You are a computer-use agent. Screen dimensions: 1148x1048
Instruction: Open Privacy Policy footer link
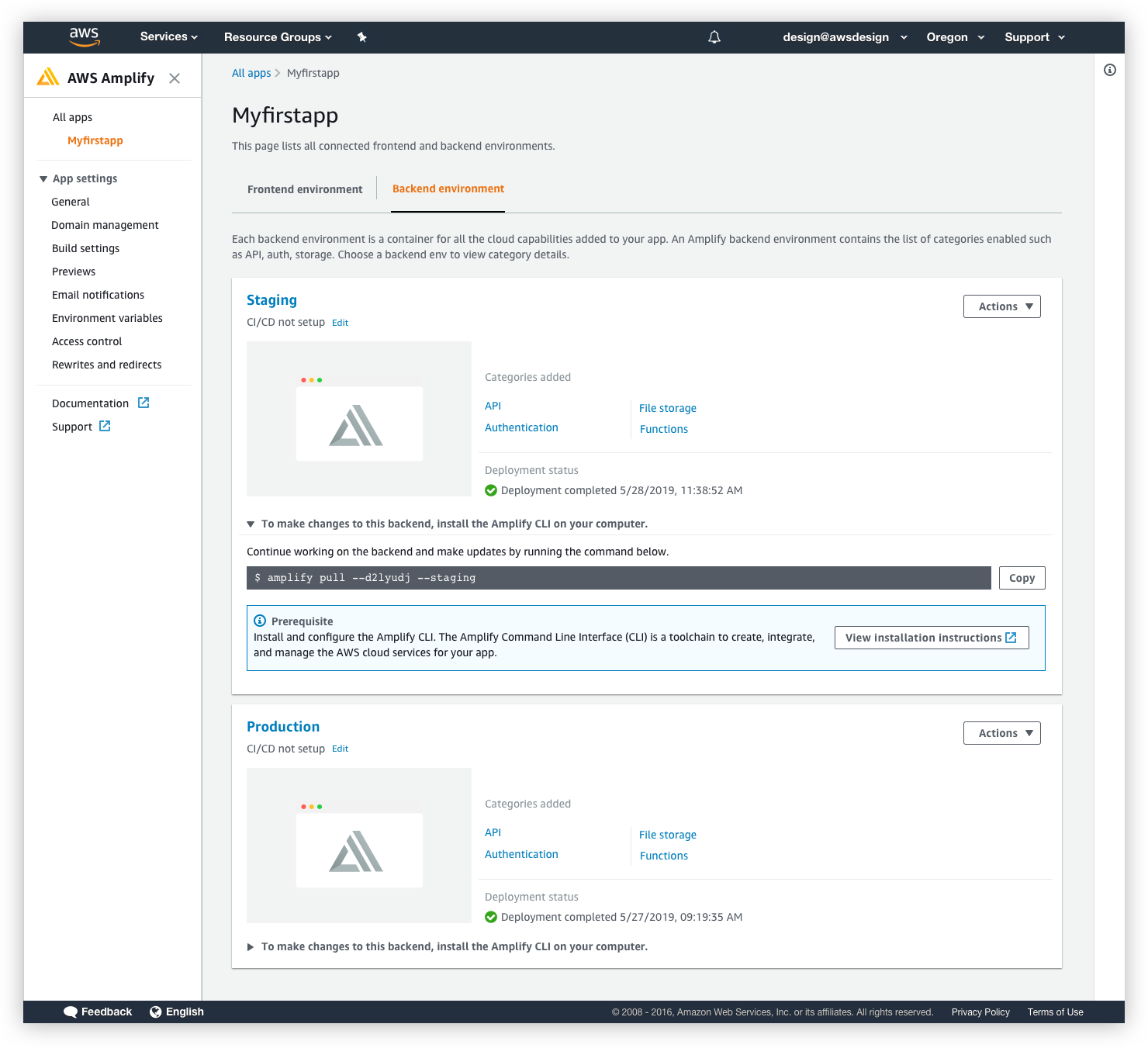[980, 1012]
